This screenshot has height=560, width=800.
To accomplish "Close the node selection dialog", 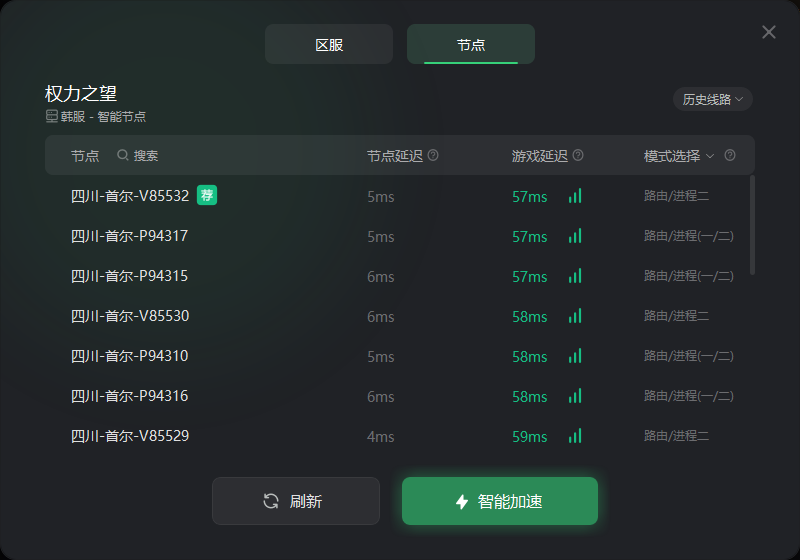I will coord(769,32).
